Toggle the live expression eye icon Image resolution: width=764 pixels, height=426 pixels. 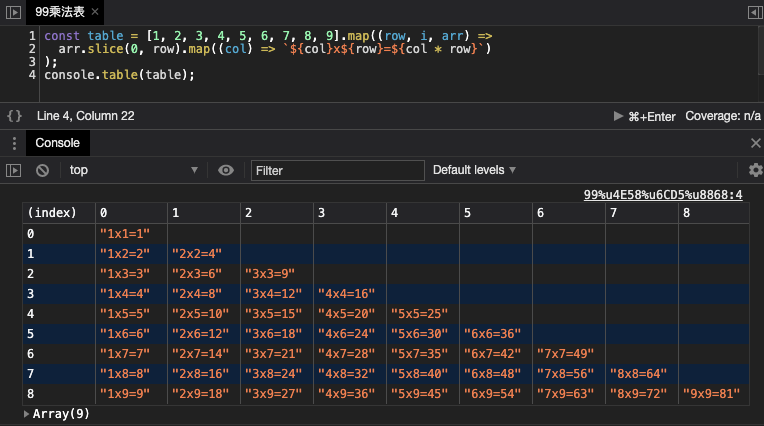point(226,170)
